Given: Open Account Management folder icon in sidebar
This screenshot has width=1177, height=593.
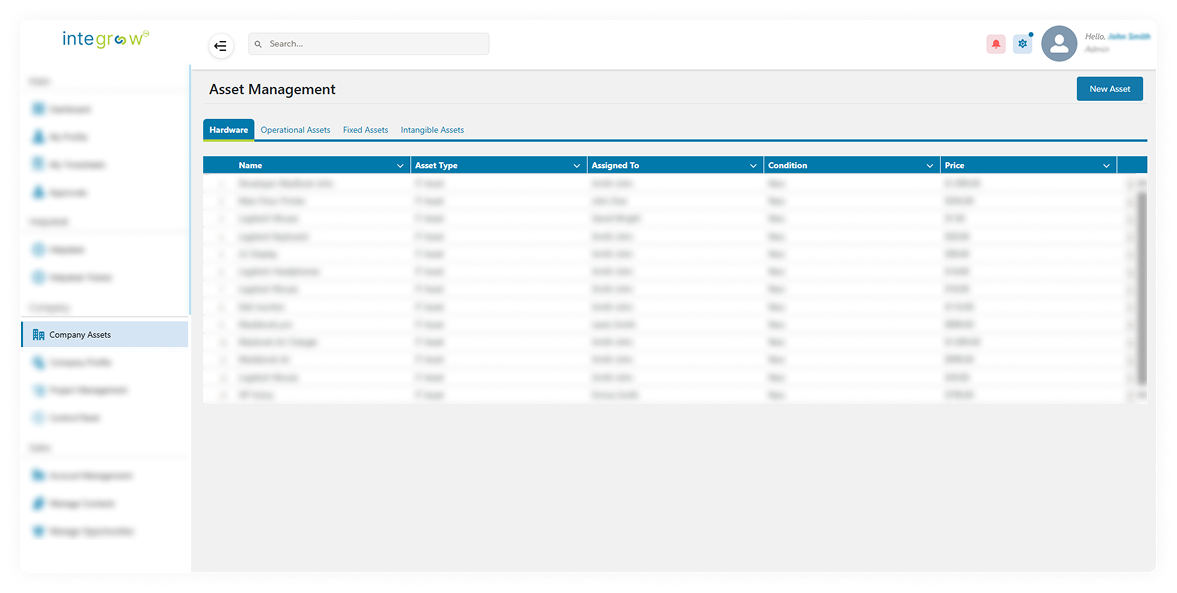Looking at the screenshot, I should 39,476.
